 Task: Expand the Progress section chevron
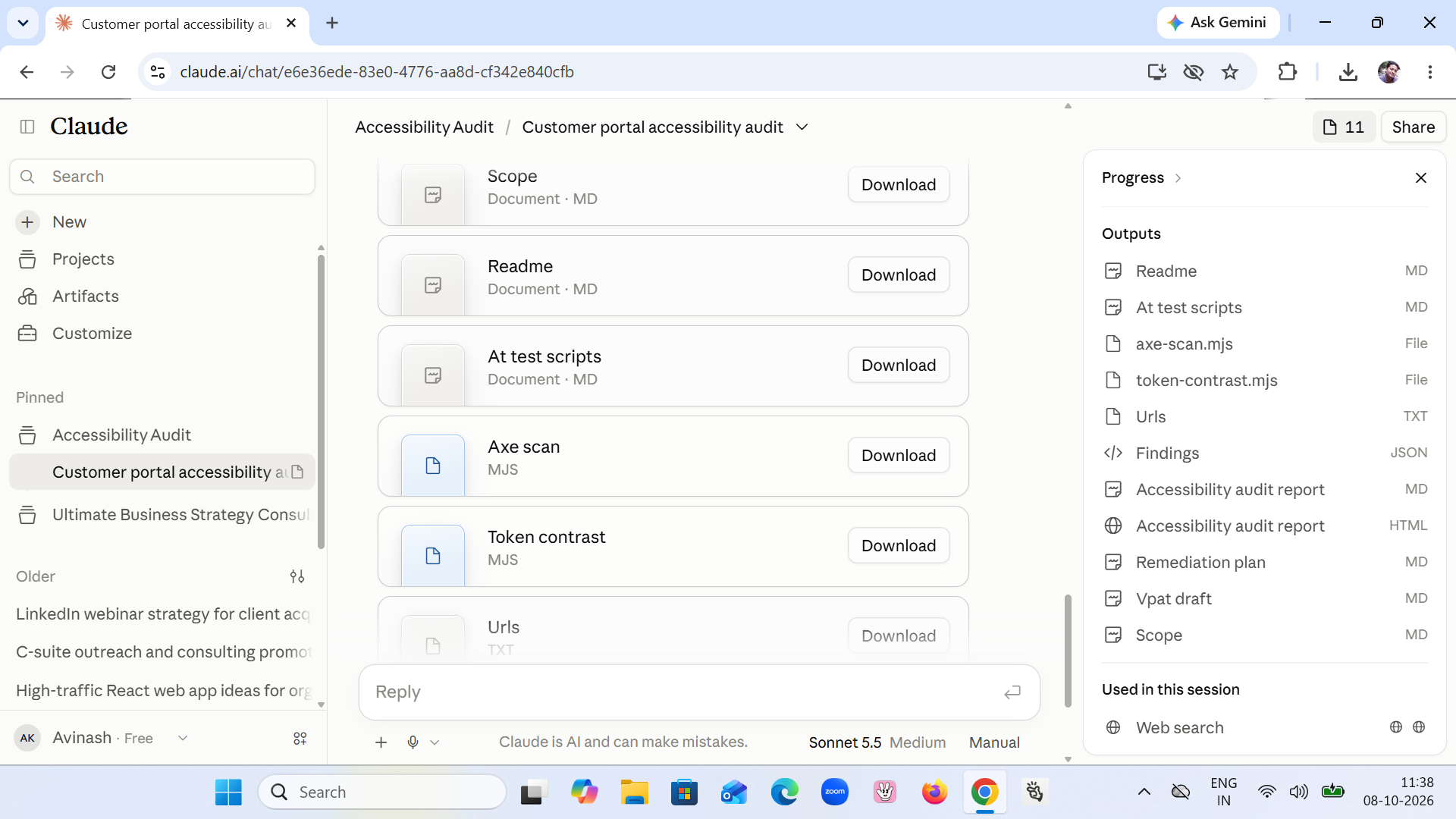click(1178, 178)
